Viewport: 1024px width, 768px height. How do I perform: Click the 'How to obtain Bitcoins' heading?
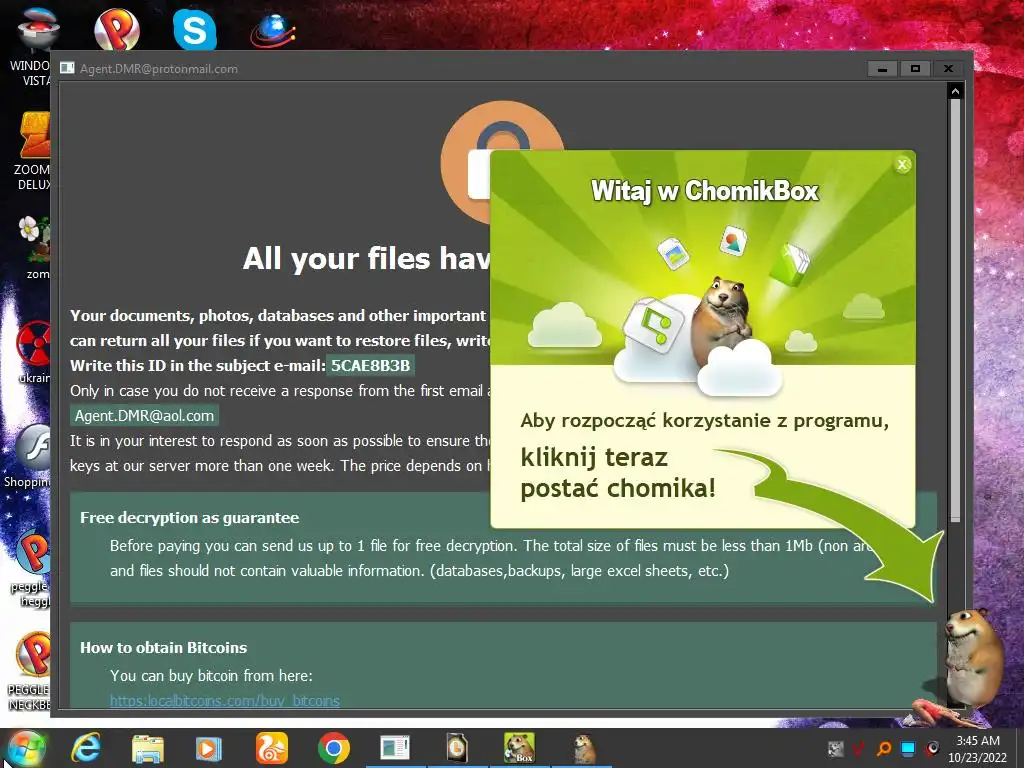coord(163,648)
